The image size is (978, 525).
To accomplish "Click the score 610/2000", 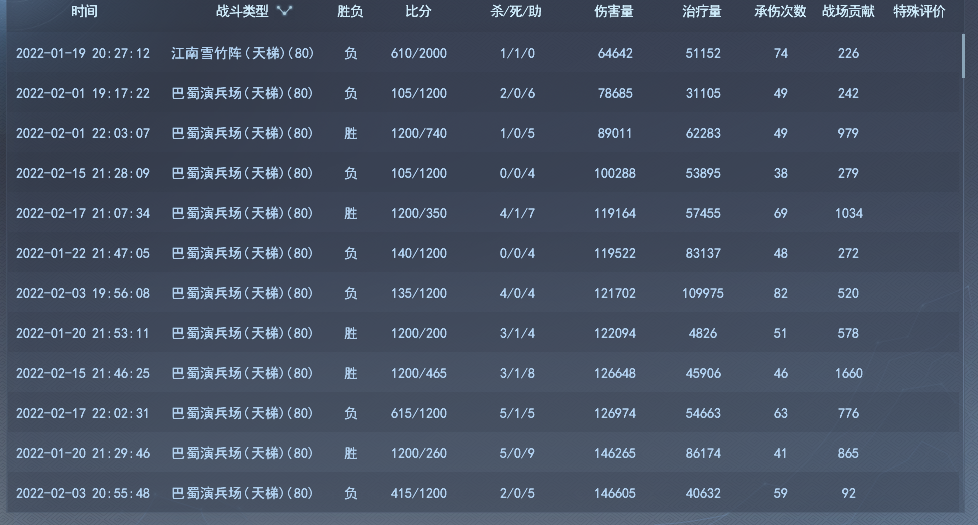I will 419,54.
